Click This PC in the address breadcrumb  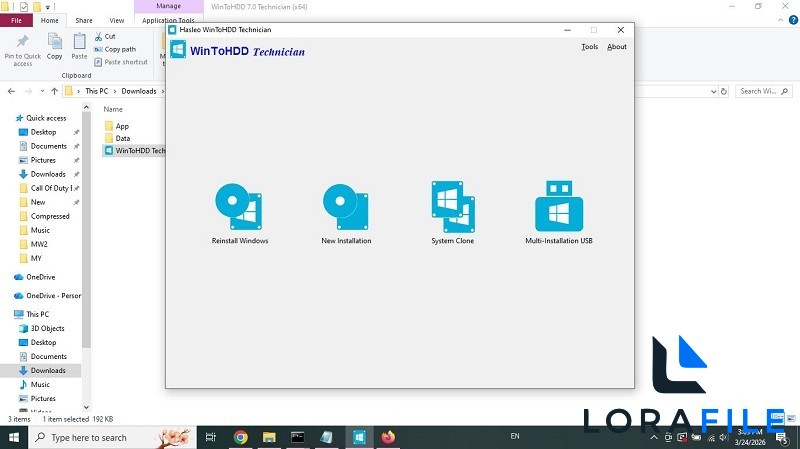pos(96,91)
